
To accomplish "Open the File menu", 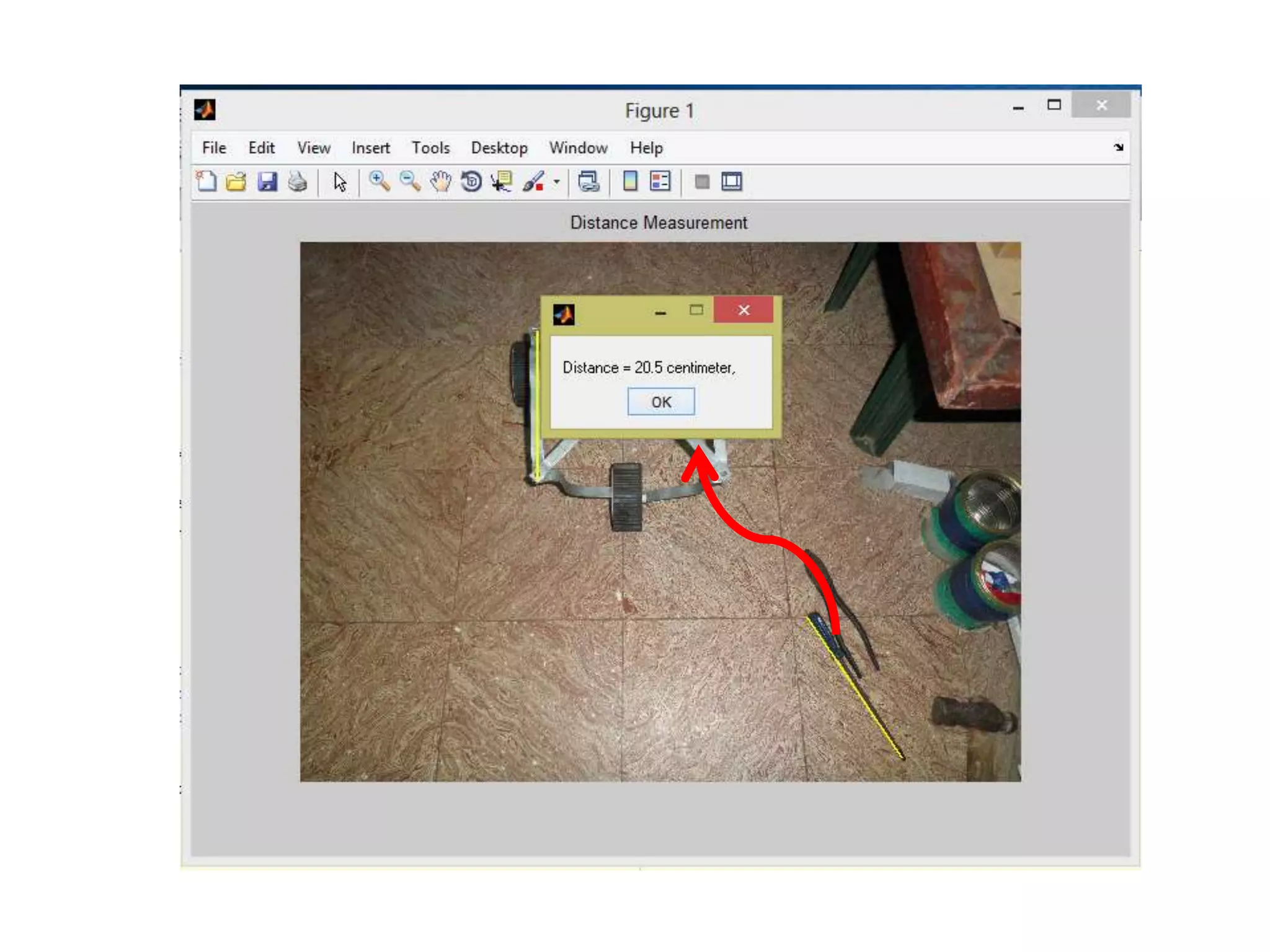I will tap(214, 148).
